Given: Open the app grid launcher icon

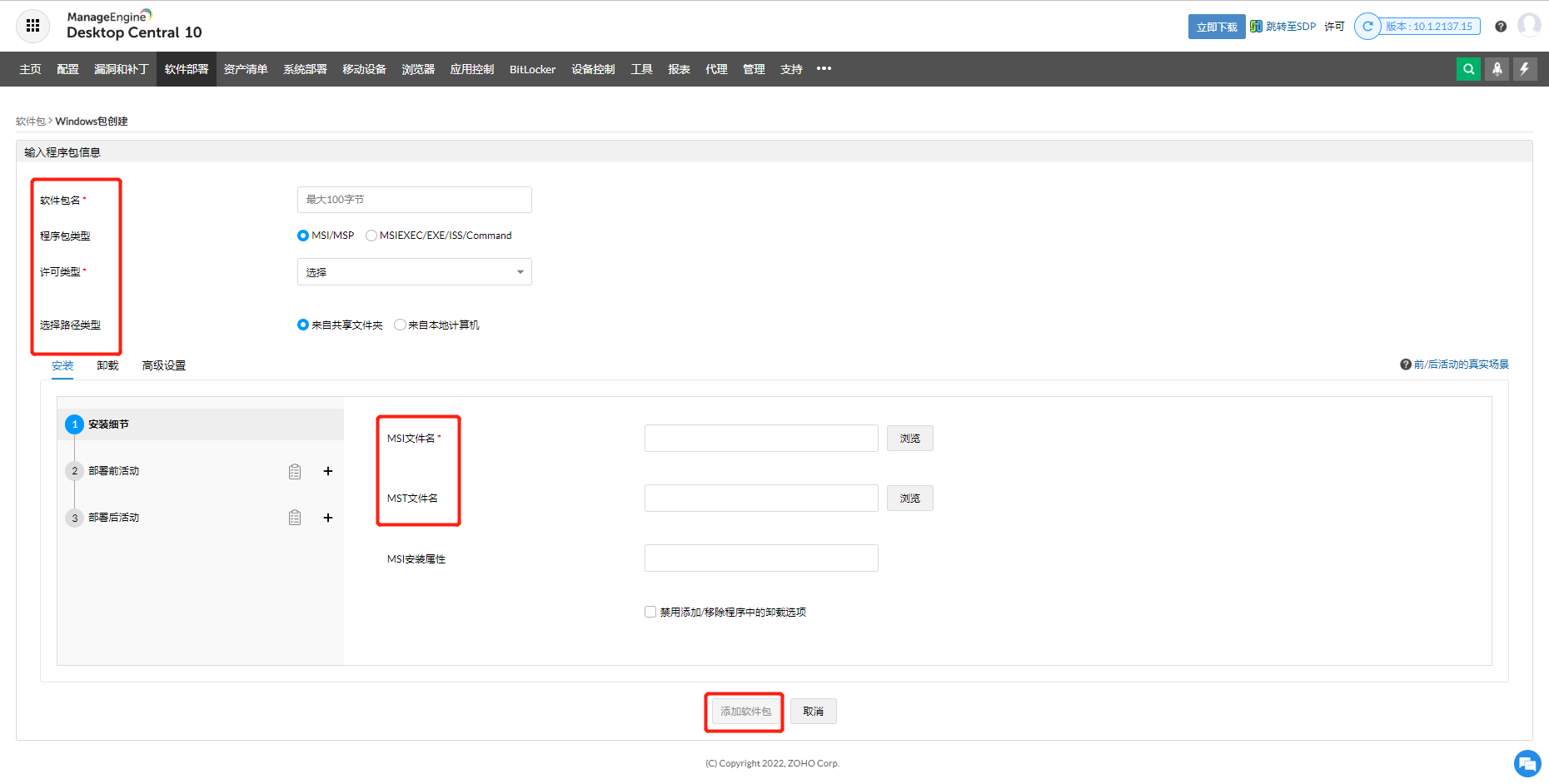Looking at the screenshot, I should point(32,26).
